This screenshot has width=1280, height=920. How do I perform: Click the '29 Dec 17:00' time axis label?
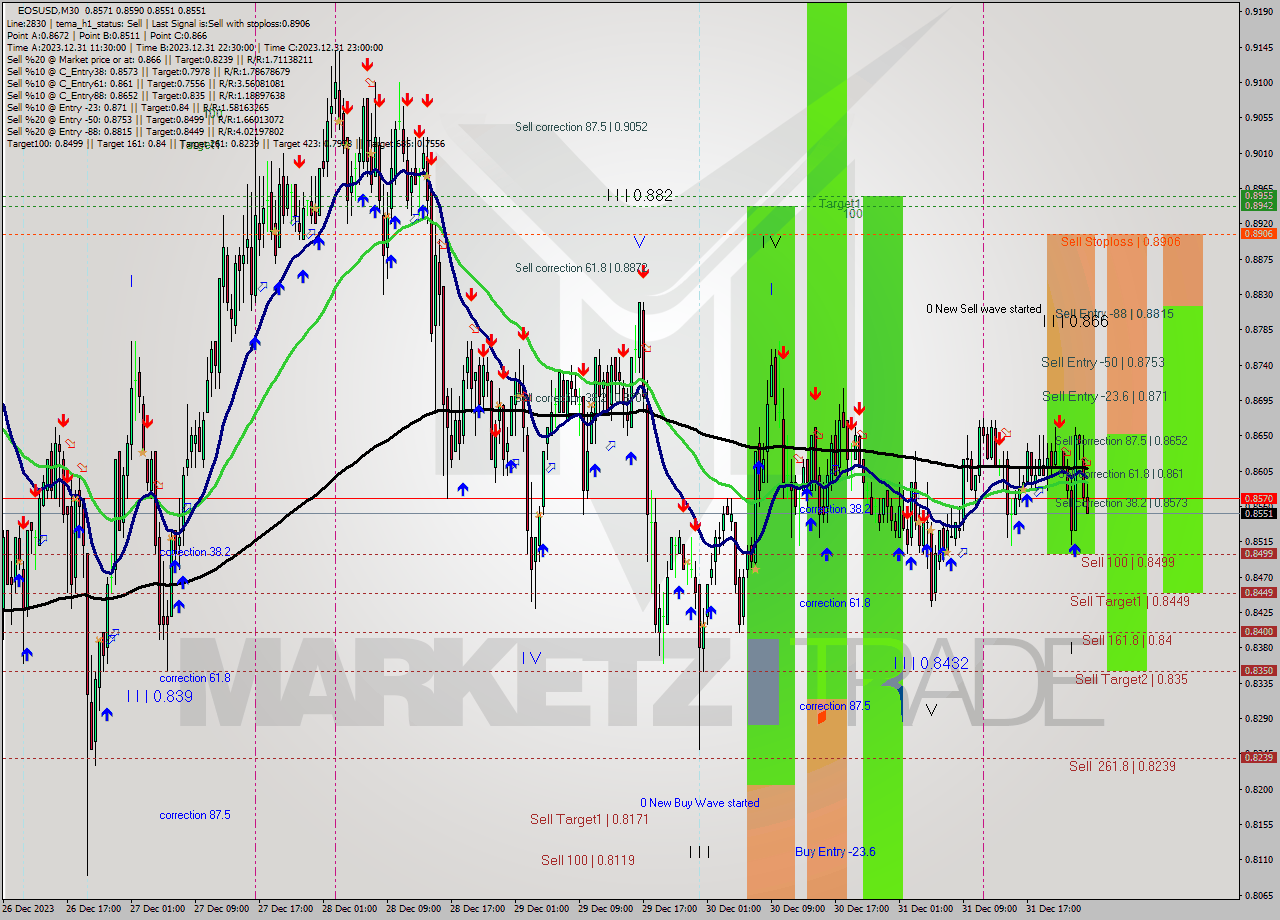[x=670, y=909]
